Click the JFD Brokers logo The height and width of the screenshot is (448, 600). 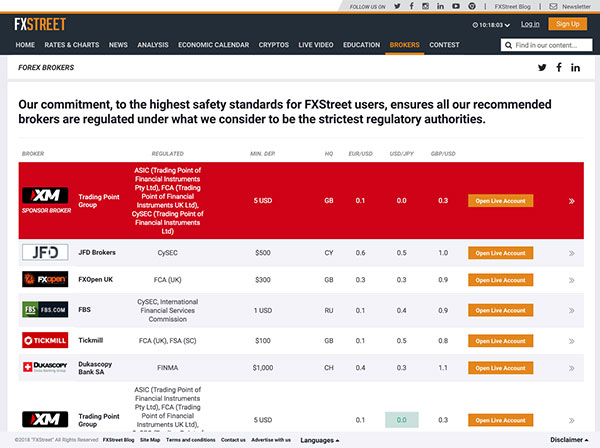click(45, 253)
